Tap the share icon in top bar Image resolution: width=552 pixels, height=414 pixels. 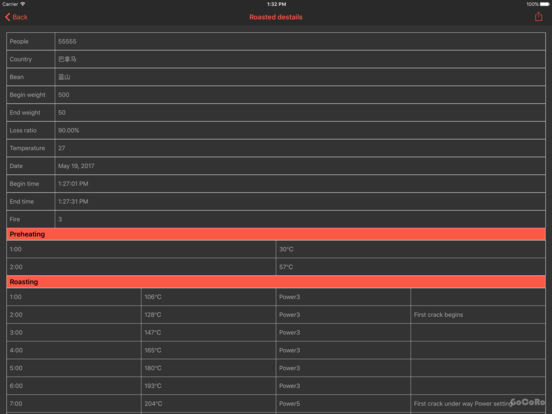tap(538, 17)
